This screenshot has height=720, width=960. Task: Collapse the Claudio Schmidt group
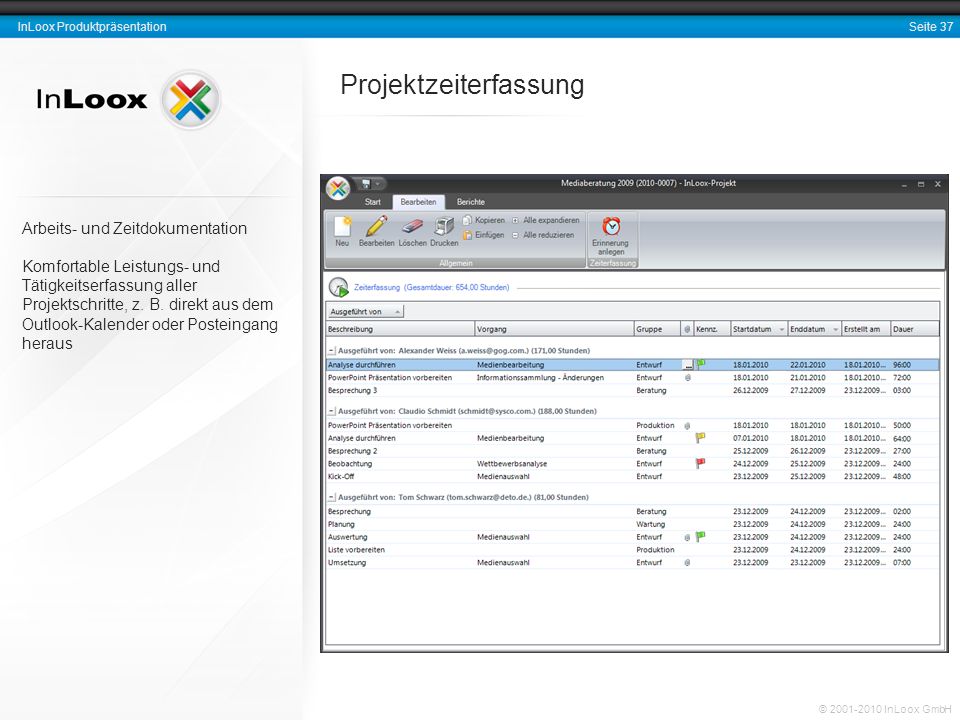[331, 411]
